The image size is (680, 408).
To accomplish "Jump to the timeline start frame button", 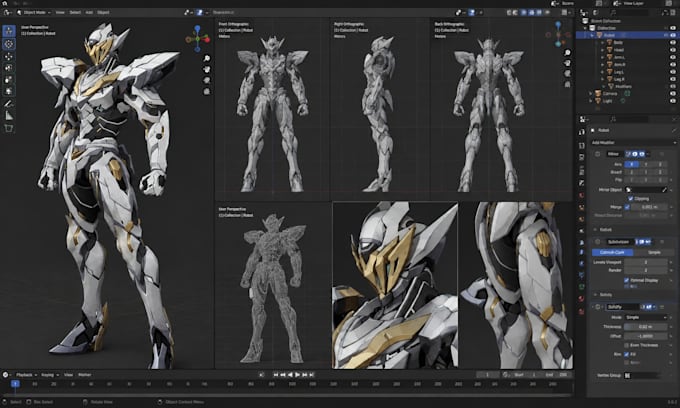I will click(x=276, y=375).
